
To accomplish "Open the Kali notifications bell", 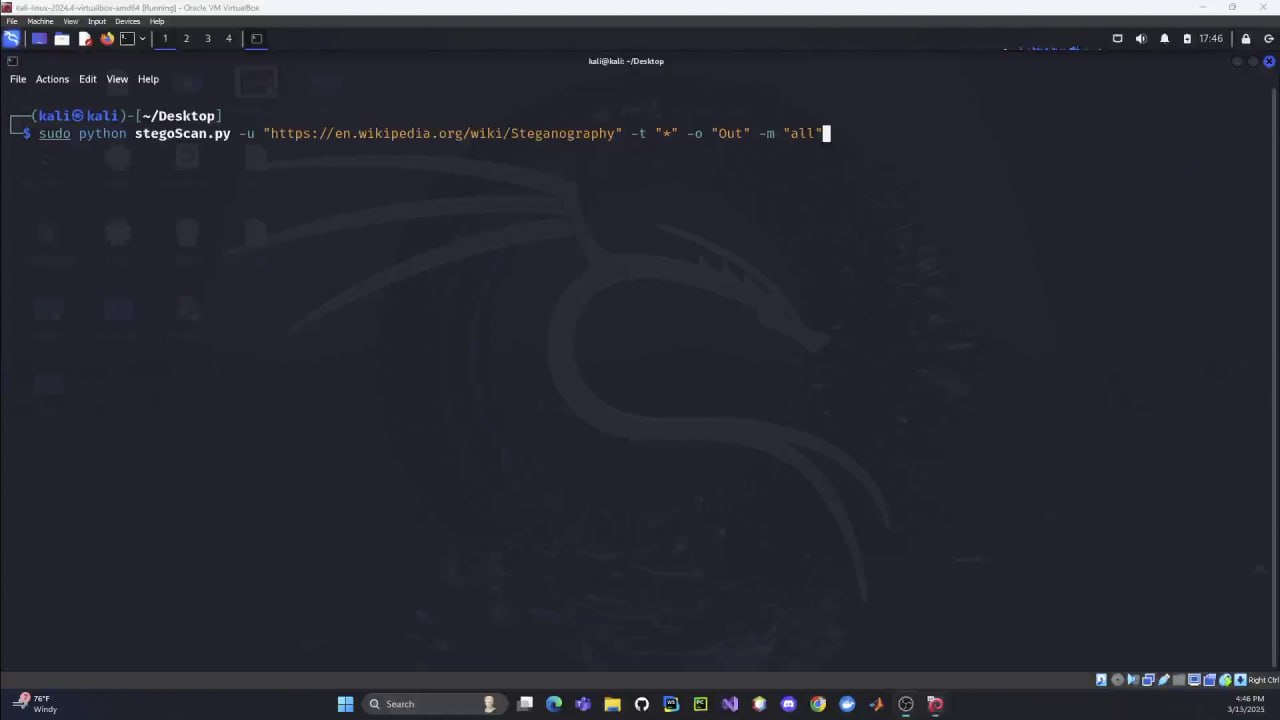I will tap(1164, 39).
